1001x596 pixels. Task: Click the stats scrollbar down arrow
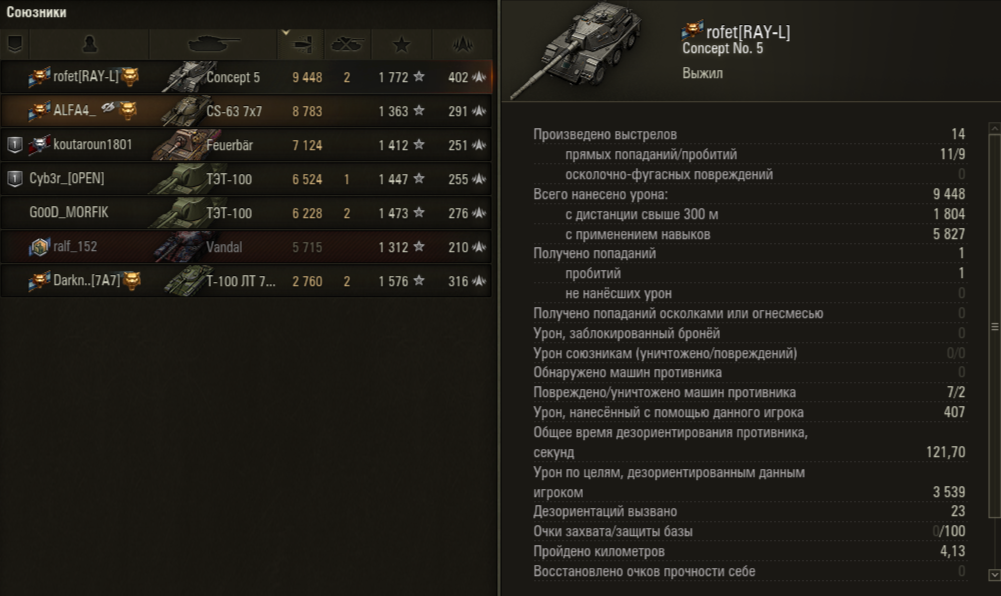tap(995, 575)
